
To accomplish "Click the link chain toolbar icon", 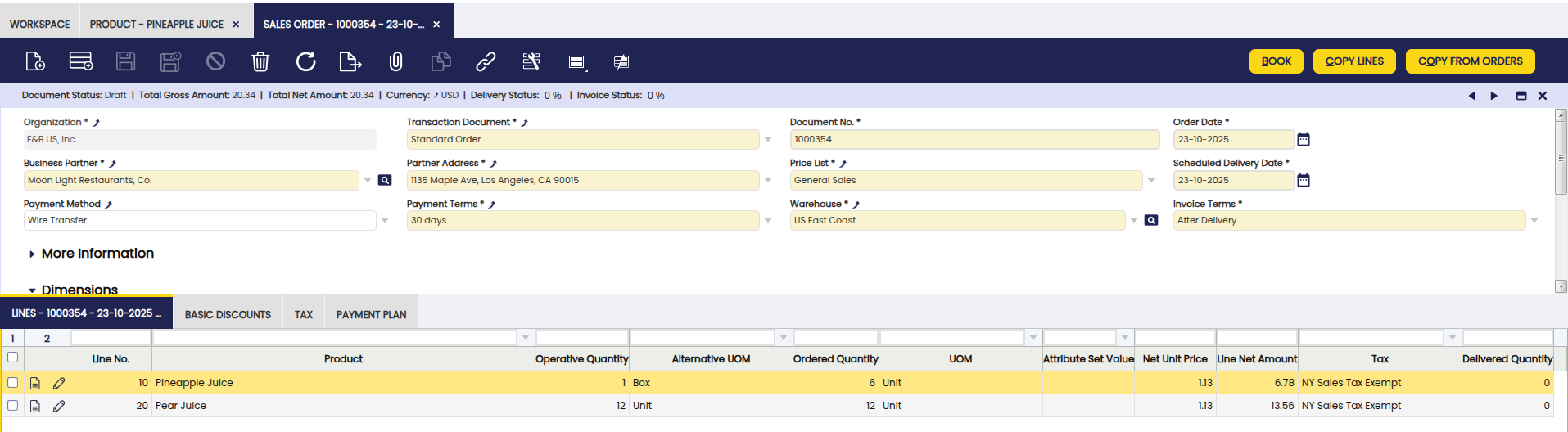I will (486, 61).
